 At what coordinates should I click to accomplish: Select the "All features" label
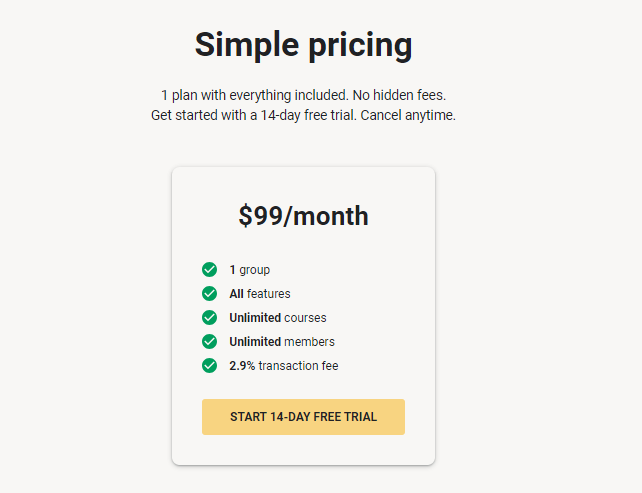tap(260, 294)
